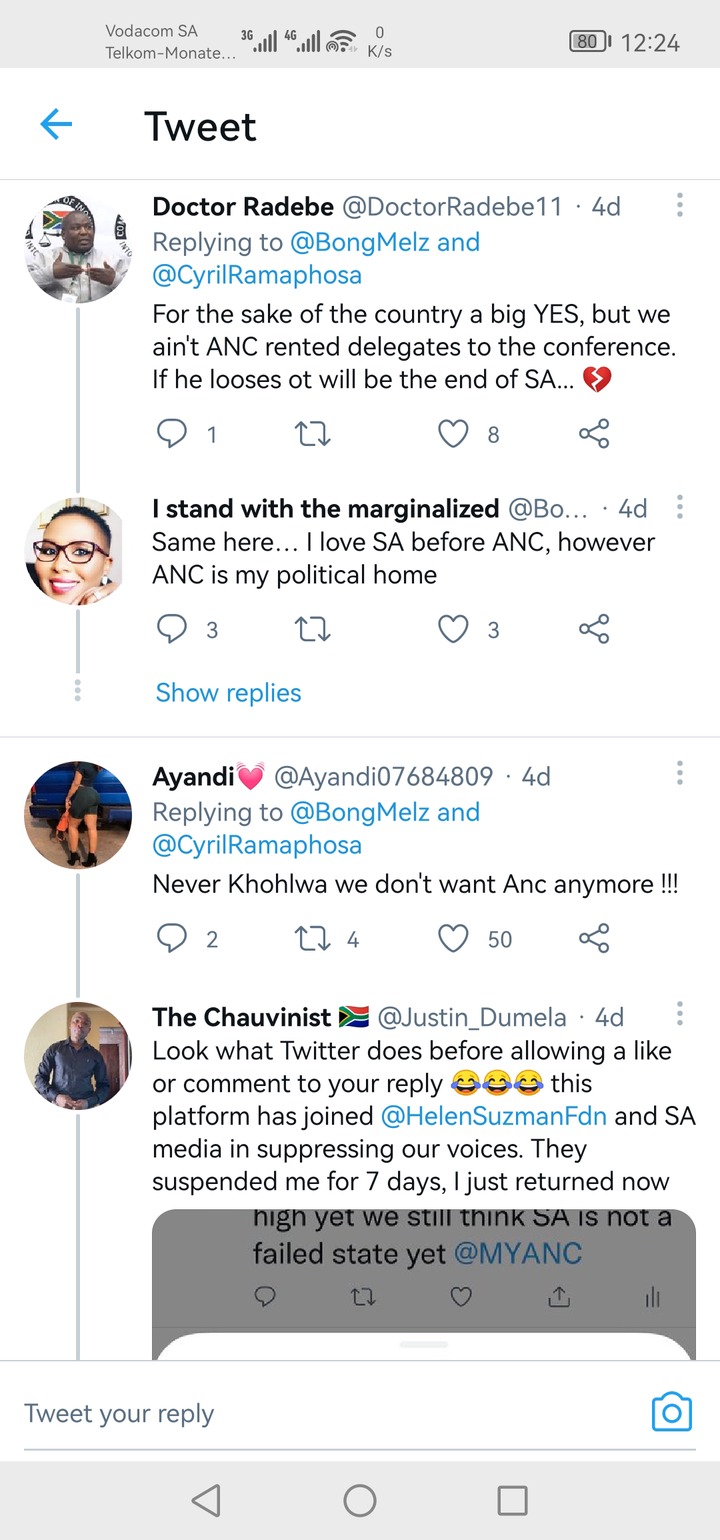Like the 'I stand with the marginalized' tweet
The width and height of the screenshot is (720, 1540).
pos(454,629)
